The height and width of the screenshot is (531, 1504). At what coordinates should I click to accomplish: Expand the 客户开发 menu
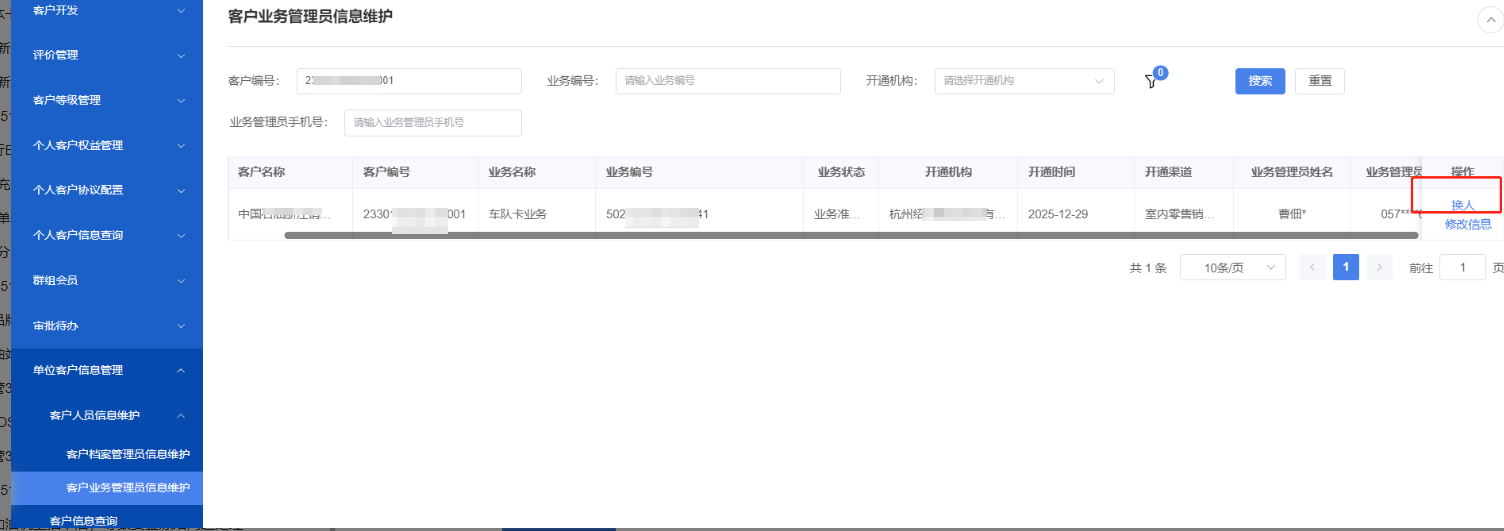pyautogui.click(x=108, y=10)
